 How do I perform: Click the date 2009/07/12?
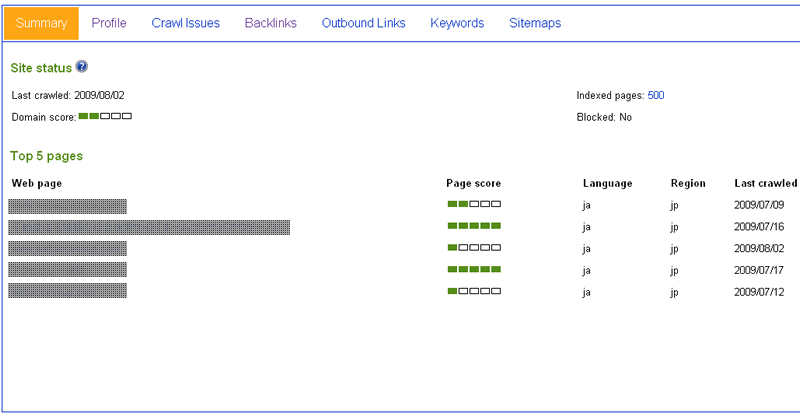(x=759, y=293)
